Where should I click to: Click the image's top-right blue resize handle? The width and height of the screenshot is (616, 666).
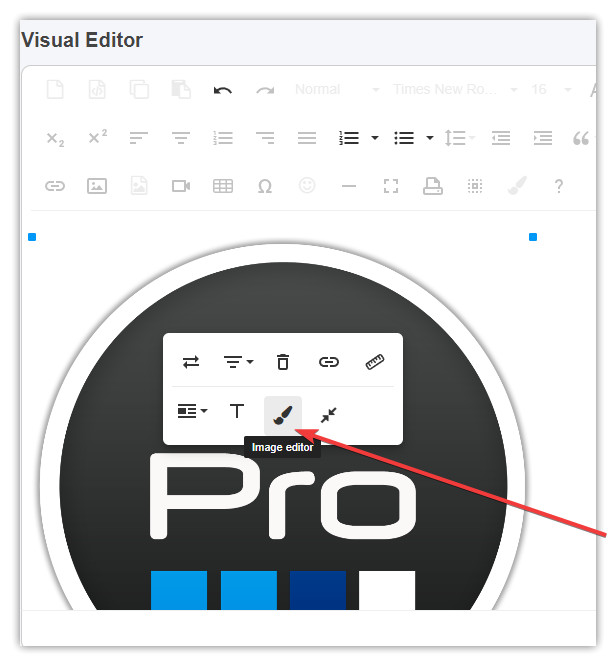click(x=533, y=237)
